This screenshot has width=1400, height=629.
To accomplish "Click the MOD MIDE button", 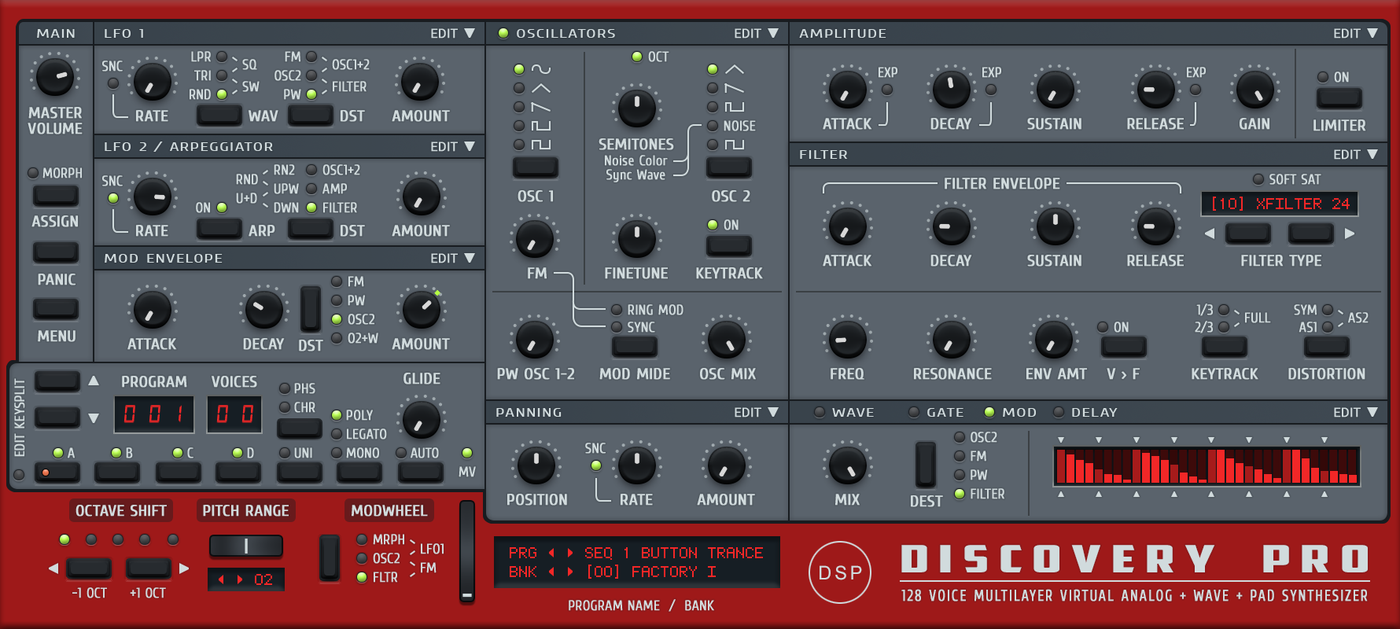I will (635, 347).
